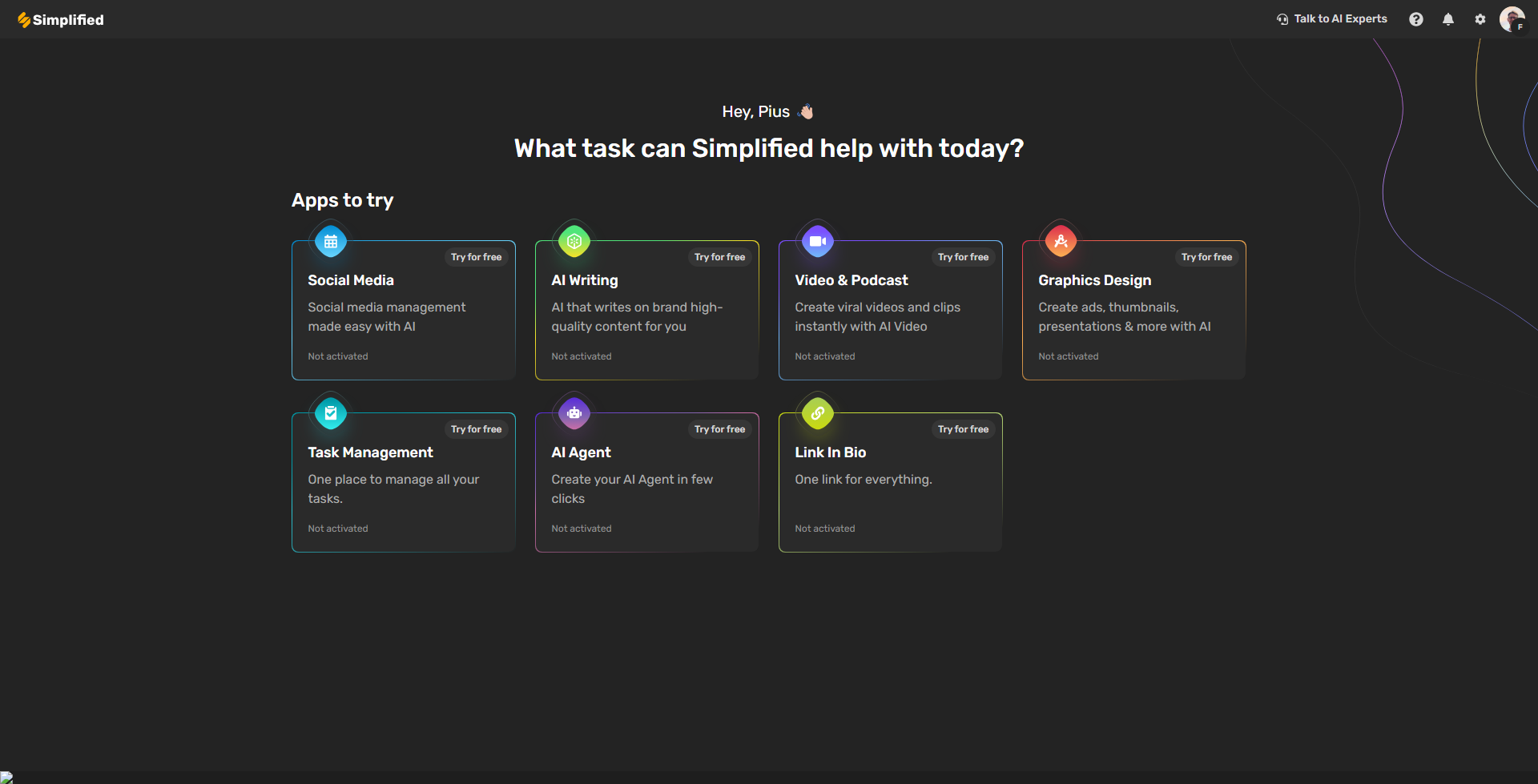Click the AI Agent robot icon
The image size is (1538, 784).
[574, 413]
